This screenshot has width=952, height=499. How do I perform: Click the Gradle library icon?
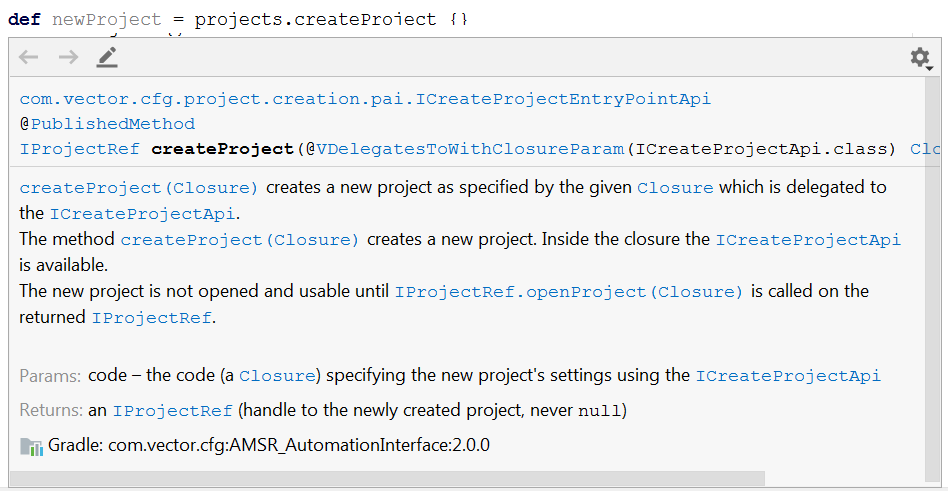click(x=31, y=447)
